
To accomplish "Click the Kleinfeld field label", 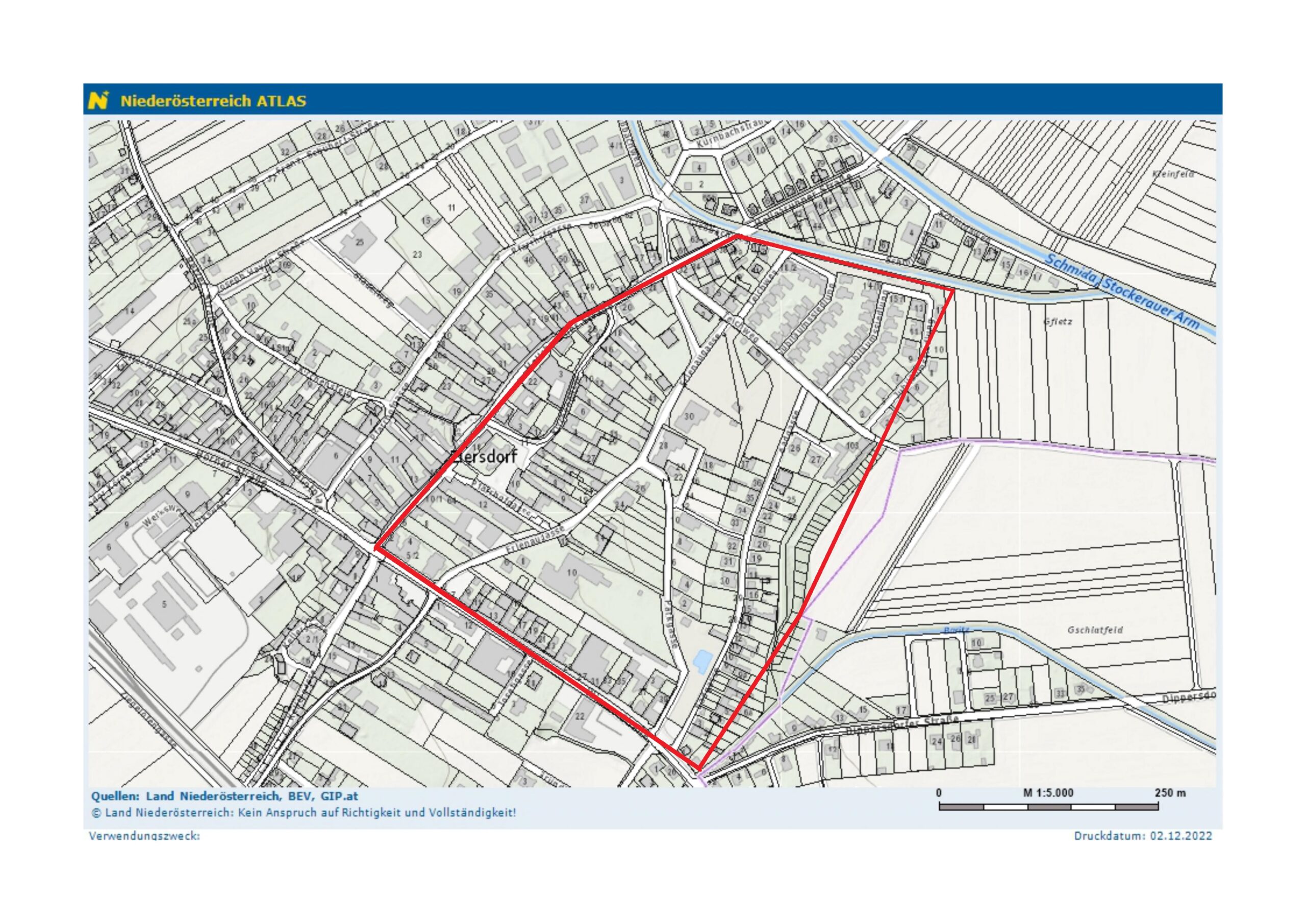I will pyautogui.click(x=1173, y=174).
